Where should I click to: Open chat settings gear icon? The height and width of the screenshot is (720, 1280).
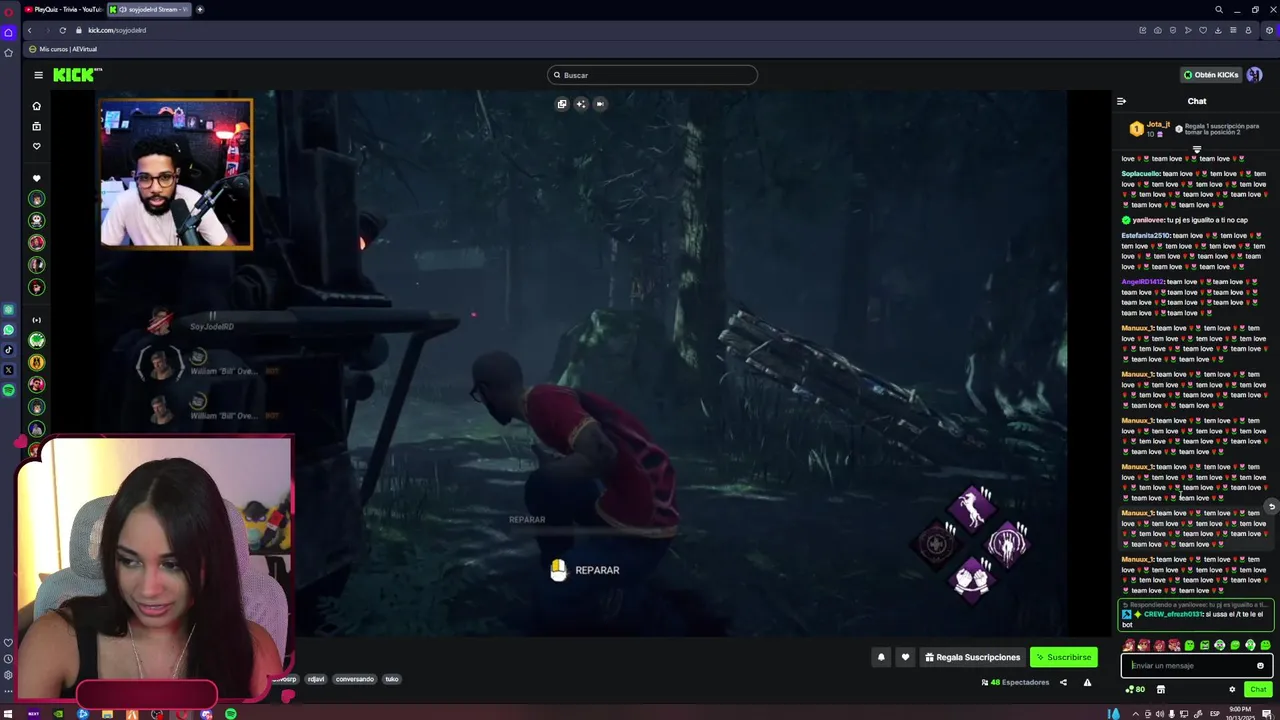coord(1232,689)
